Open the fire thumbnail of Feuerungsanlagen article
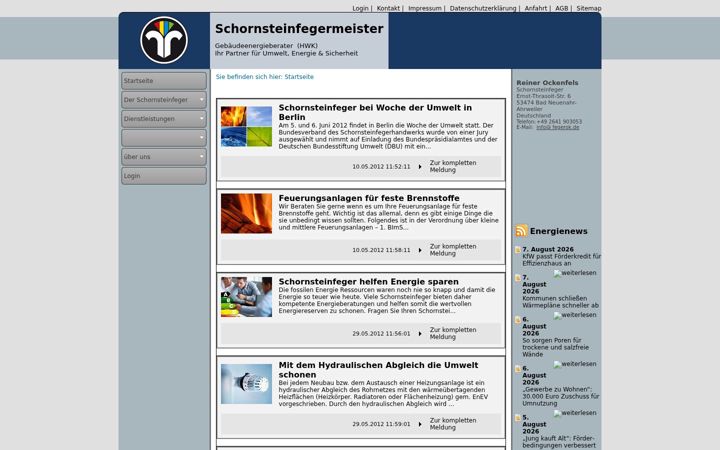720x450 pixels. tap(246, 214)
